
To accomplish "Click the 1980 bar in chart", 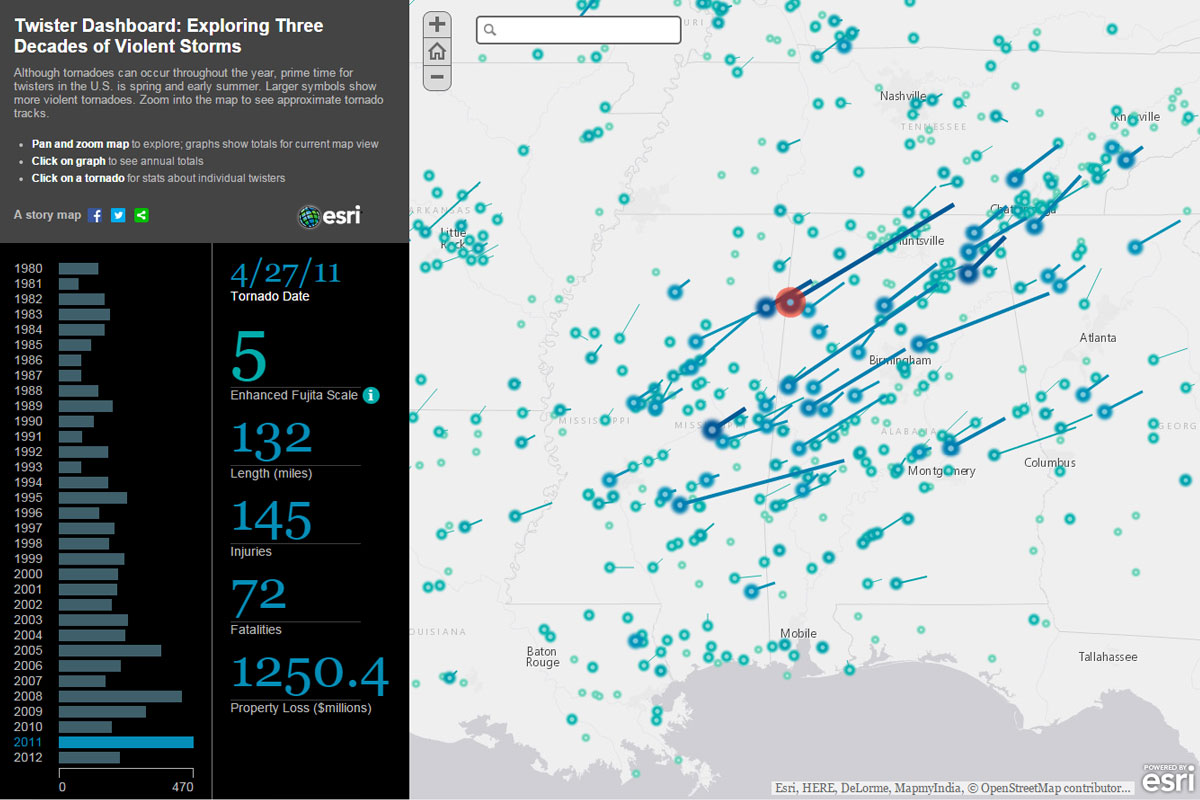I will 78,268.
